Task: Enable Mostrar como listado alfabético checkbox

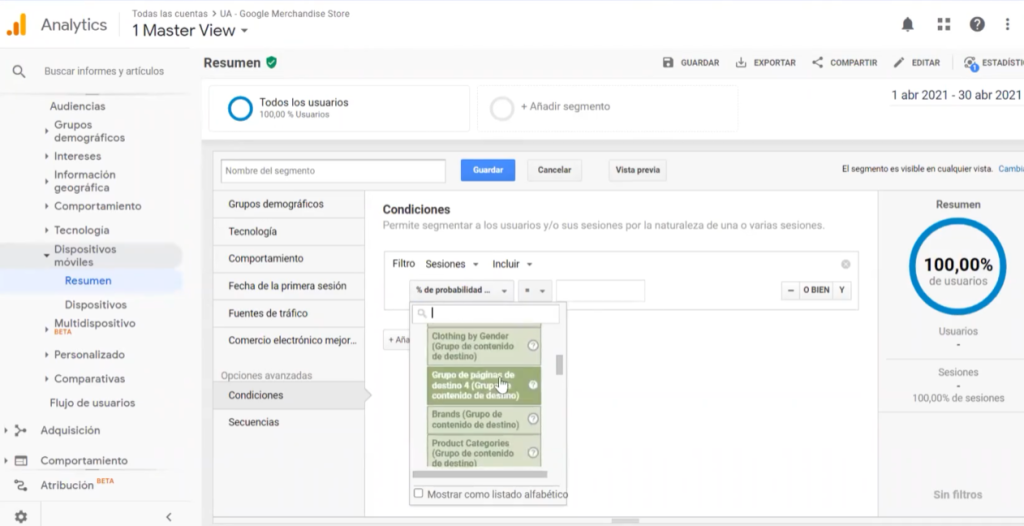Action: (418, 494)
